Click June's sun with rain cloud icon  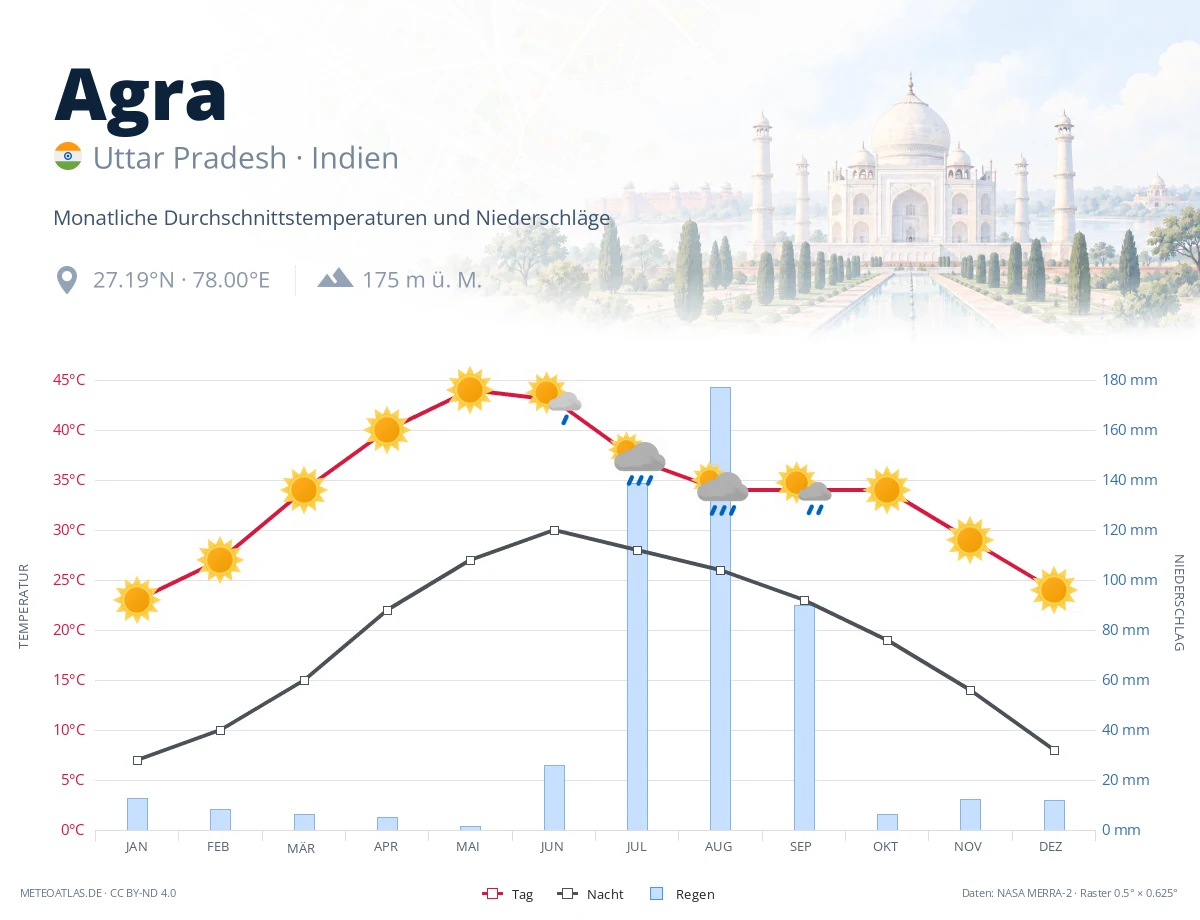555,398
